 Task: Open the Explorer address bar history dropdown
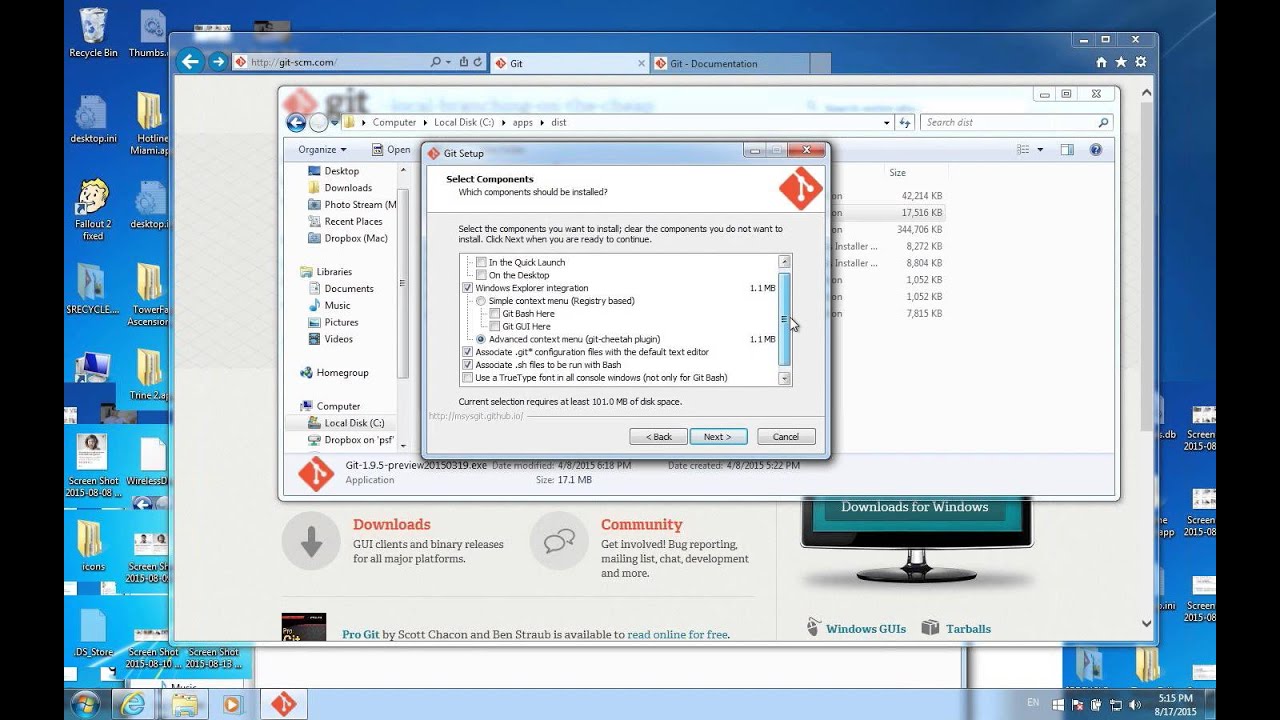click(886, 123)
